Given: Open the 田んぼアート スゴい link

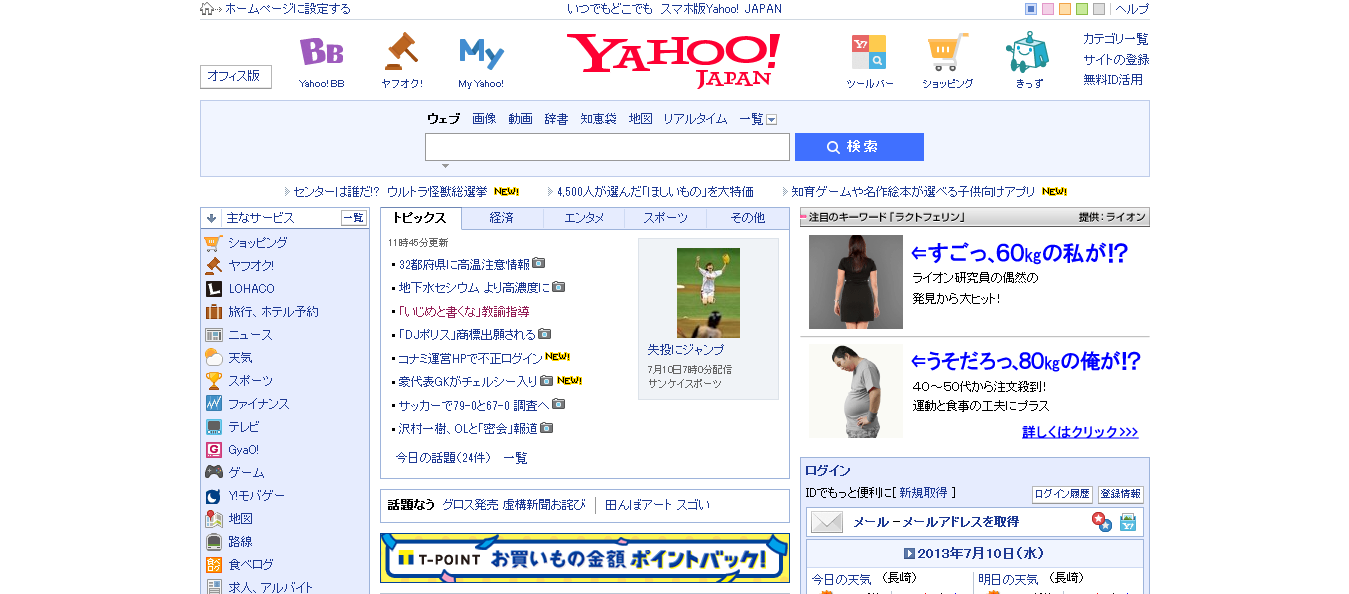Looking at the screenshot, I should point(657,505).
